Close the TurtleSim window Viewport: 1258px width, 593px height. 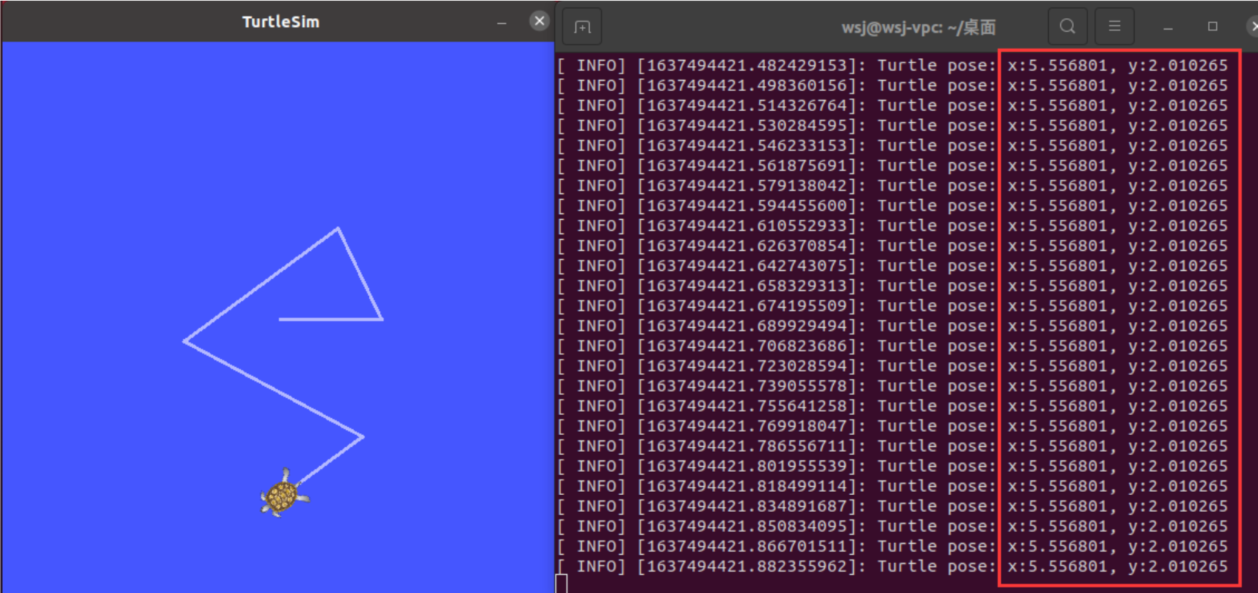pos(539,20)
